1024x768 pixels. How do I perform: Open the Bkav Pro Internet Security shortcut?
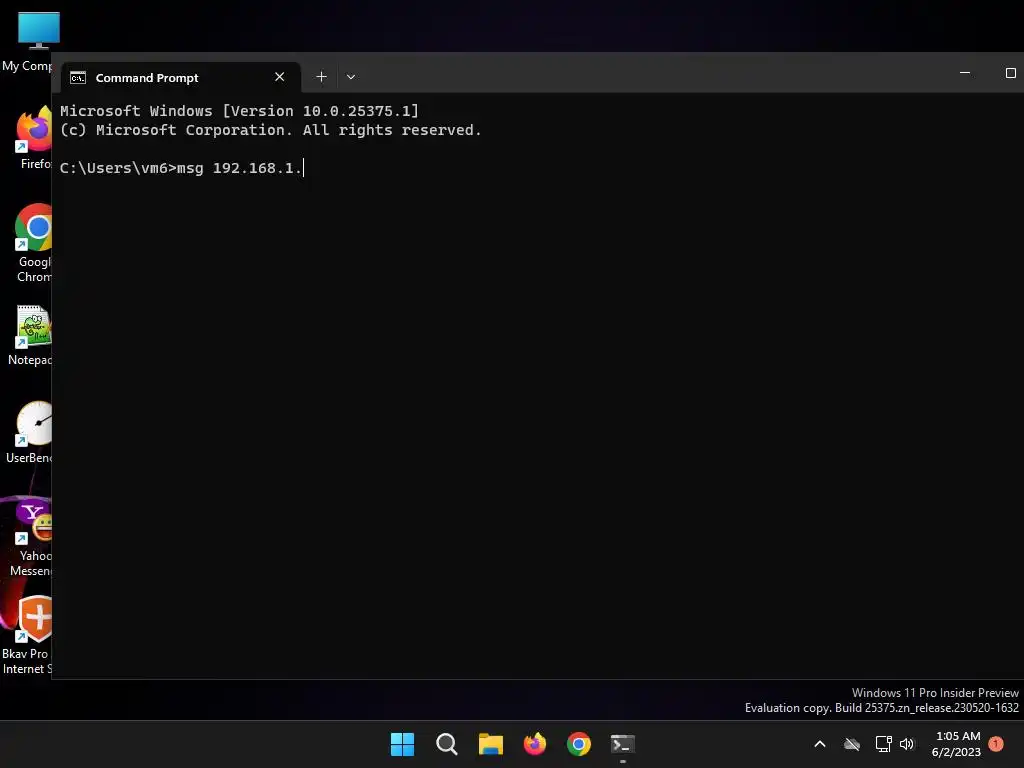coord(27,635)
